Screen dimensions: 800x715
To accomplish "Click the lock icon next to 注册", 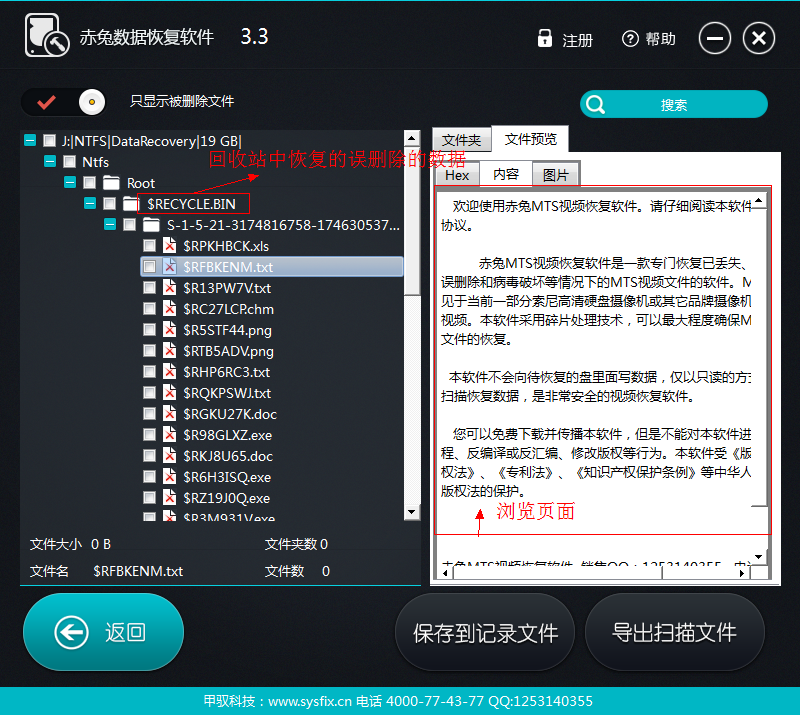I will (545, 39).
